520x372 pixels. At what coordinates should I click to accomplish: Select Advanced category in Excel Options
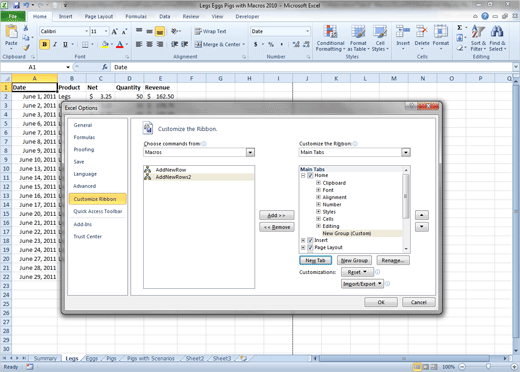pos(85,186)
